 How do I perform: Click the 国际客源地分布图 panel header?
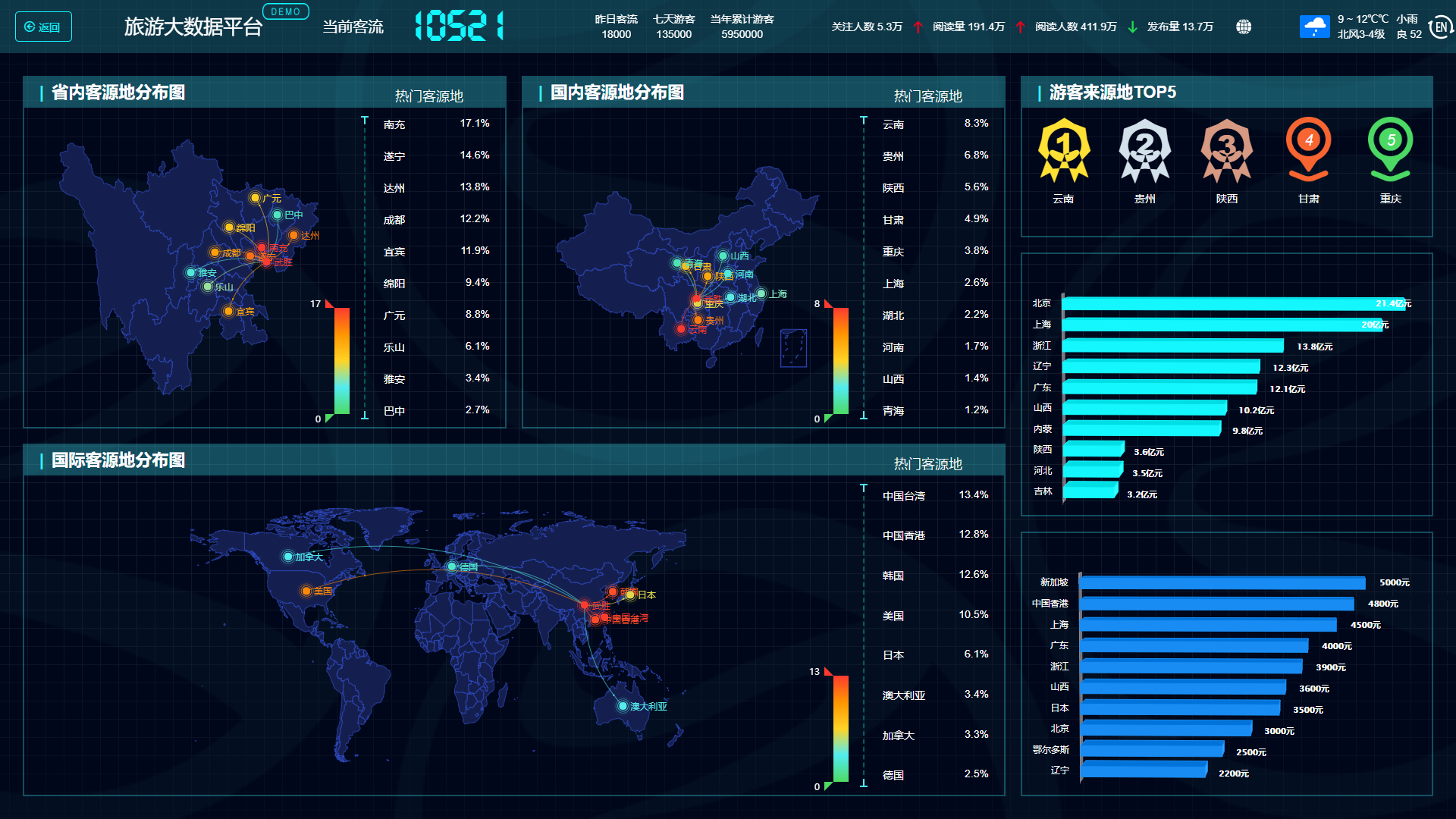(118, 460)
